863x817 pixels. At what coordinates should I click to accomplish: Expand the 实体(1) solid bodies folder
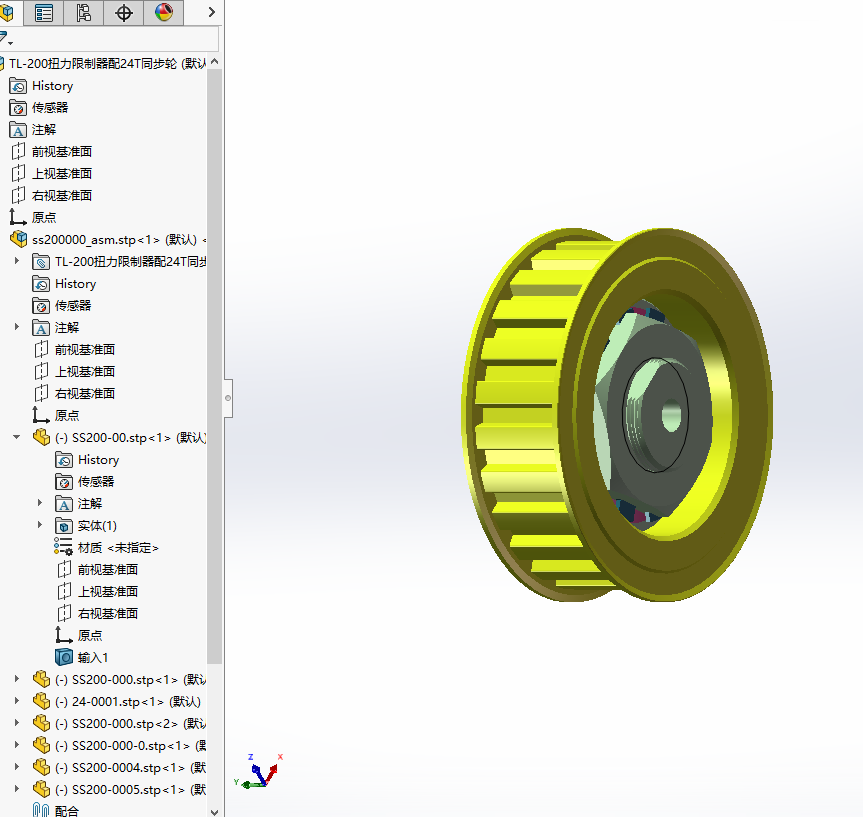click(40, 525)
